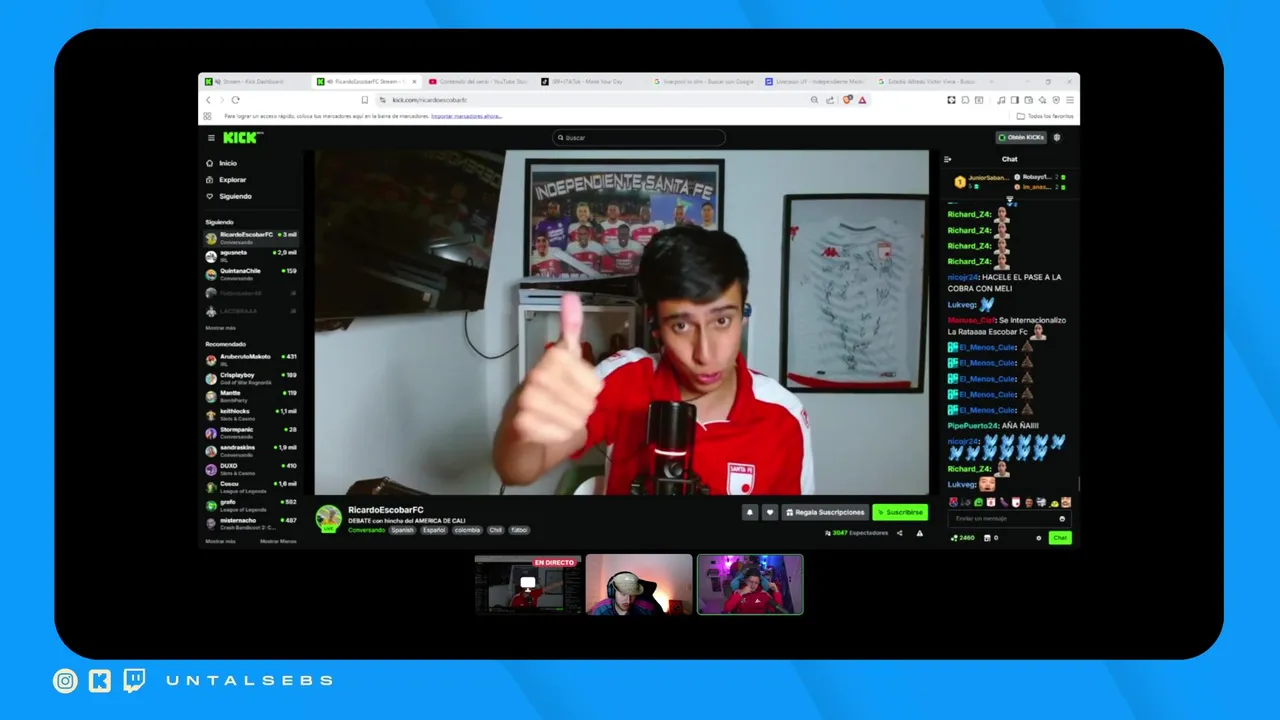Image resolution: width=1280 pixels, height=720 pixels.
Task: Select the Chill tag
Action: click(496, 530)
